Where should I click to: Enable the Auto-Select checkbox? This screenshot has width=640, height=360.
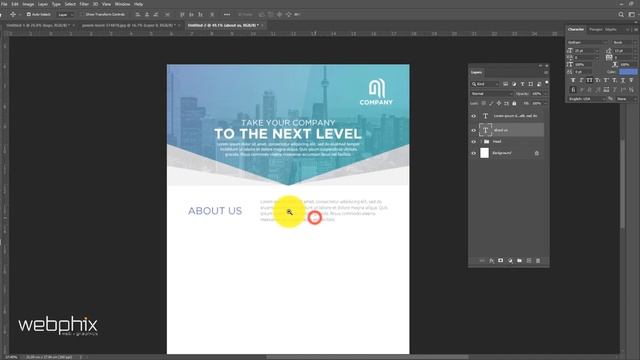29,14
